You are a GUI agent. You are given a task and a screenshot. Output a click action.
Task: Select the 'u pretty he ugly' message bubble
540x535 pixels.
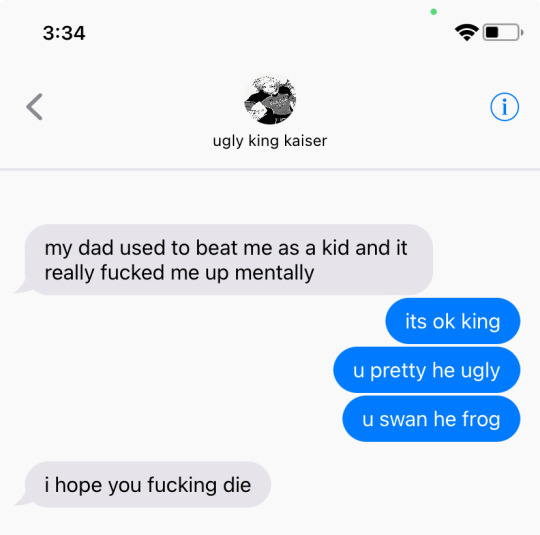(427, 370)
